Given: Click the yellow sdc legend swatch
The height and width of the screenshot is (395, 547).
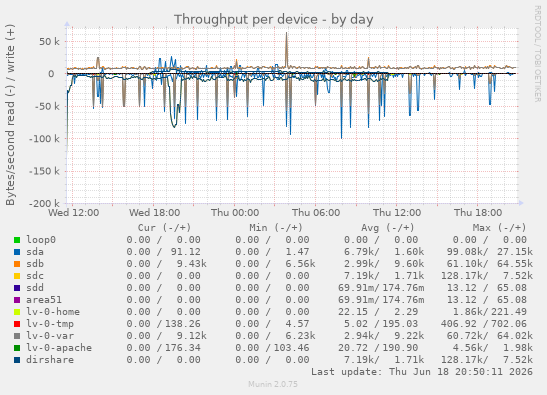Looking at the screenshot, I should [x=17, y=276].
